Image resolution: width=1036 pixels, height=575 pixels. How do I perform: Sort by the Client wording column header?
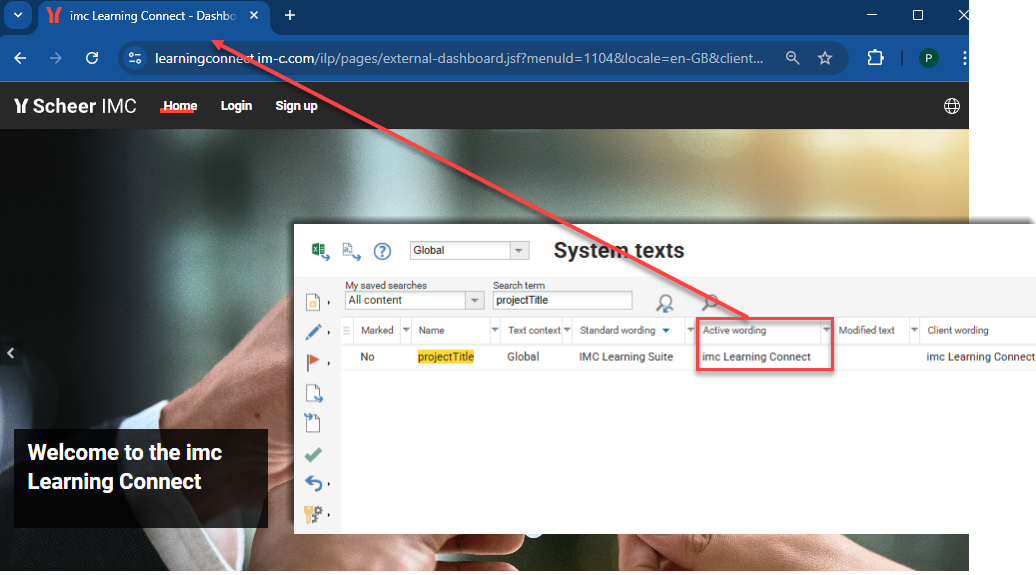point(957,330)
